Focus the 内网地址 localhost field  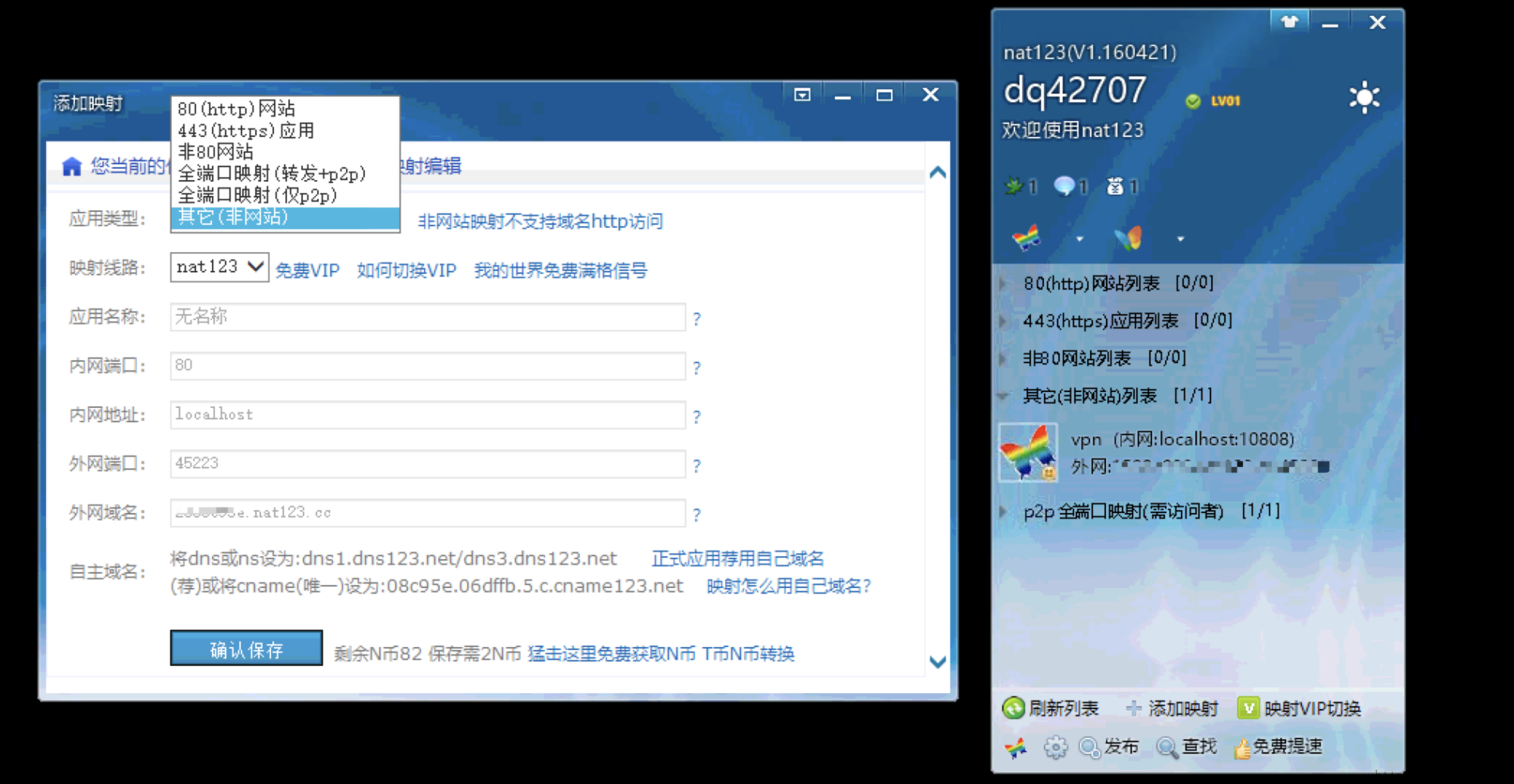click(428, 415)
